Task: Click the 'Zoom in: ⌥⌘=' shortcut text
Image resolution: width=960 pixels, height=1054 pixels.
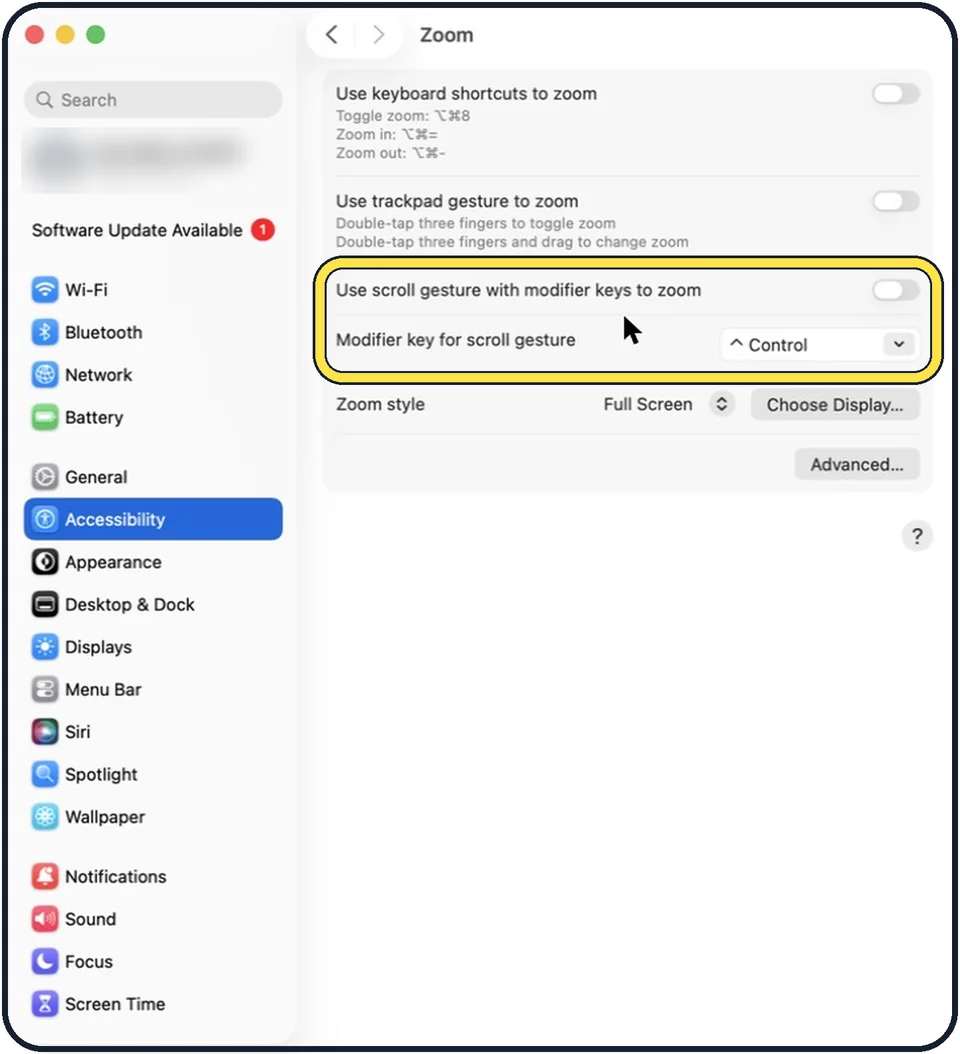Action: point(387,134)
